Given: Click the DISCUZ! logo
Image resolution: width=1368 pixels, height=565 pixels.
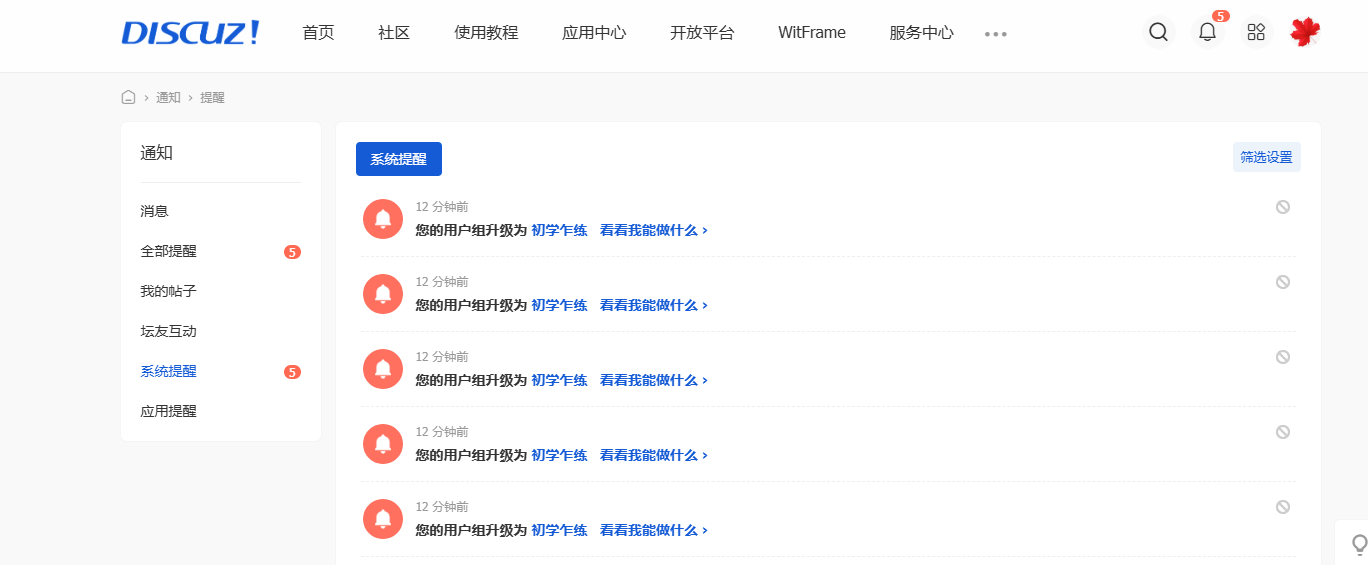Looking at the screenshot, I should (x=190, y=33).
